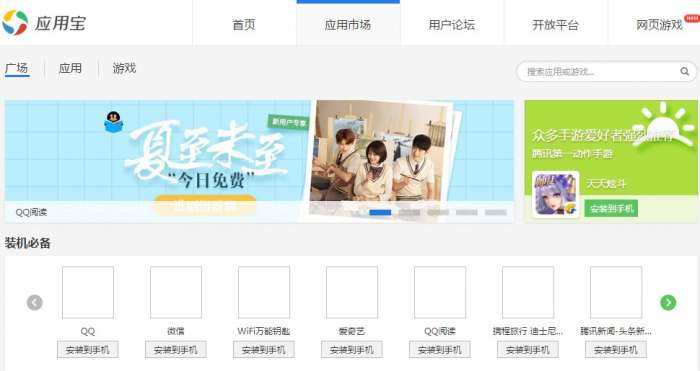This screenshot has height=371, width=700.
Task: Click 安装到手机 under QQ
Action: tap(88, 350)
